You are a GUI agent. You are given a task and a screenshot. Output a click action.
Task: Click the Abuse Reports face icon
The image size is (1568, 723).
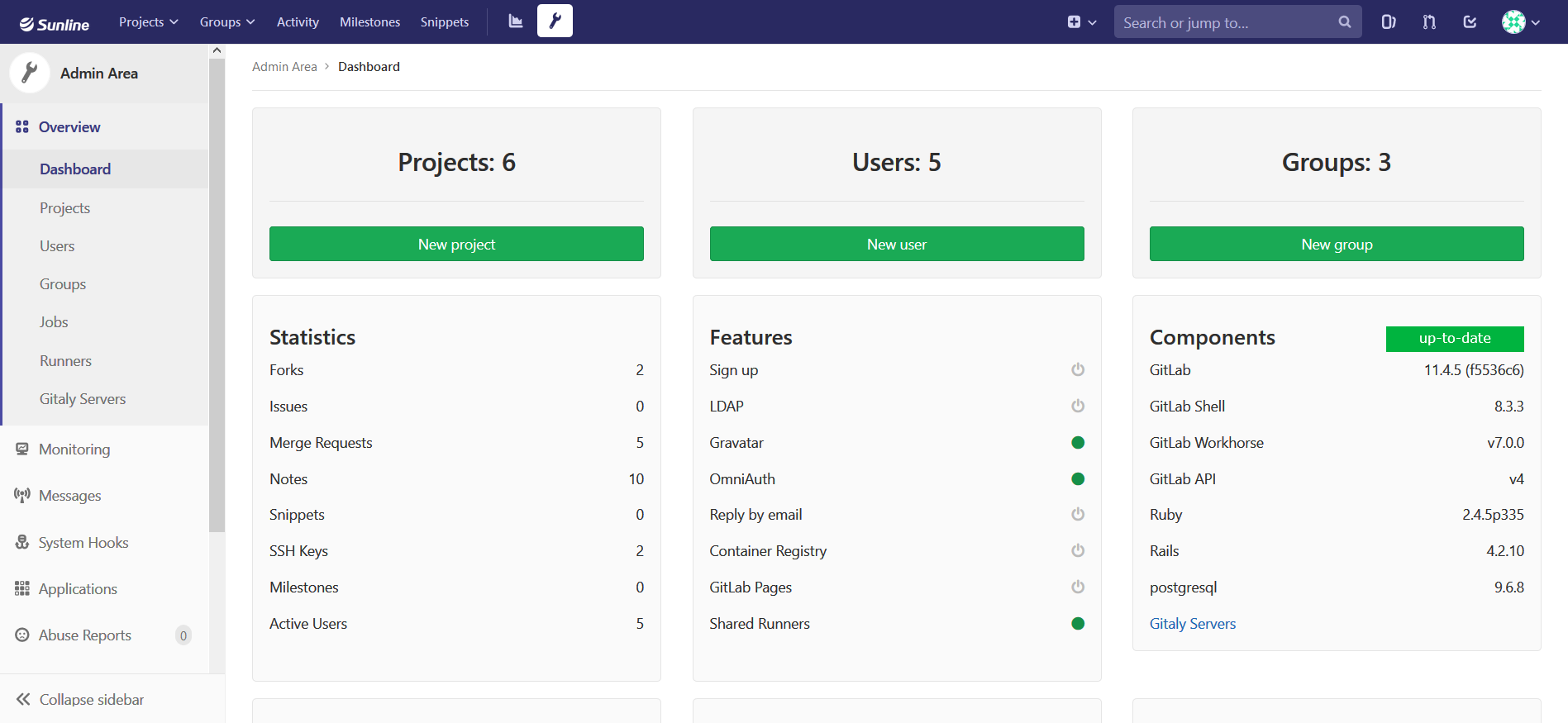point(22,635)
